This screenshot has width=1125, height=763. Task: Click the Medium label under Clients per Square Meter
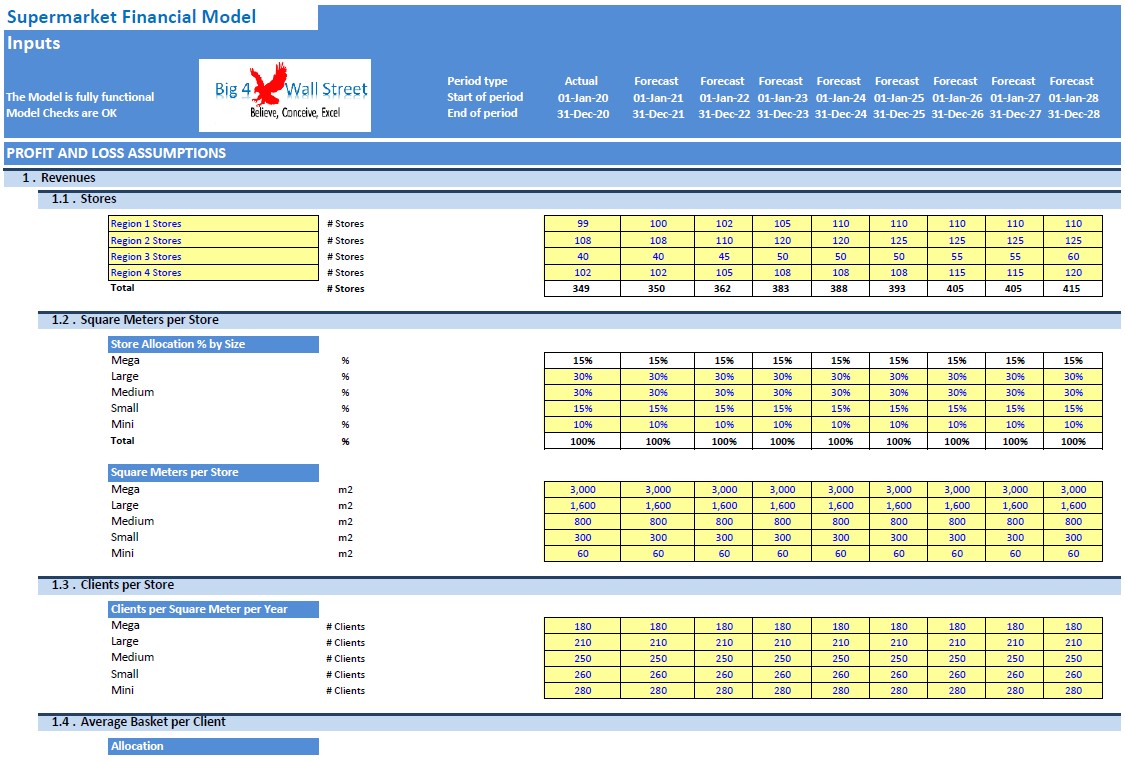click(x=132, y=657)
